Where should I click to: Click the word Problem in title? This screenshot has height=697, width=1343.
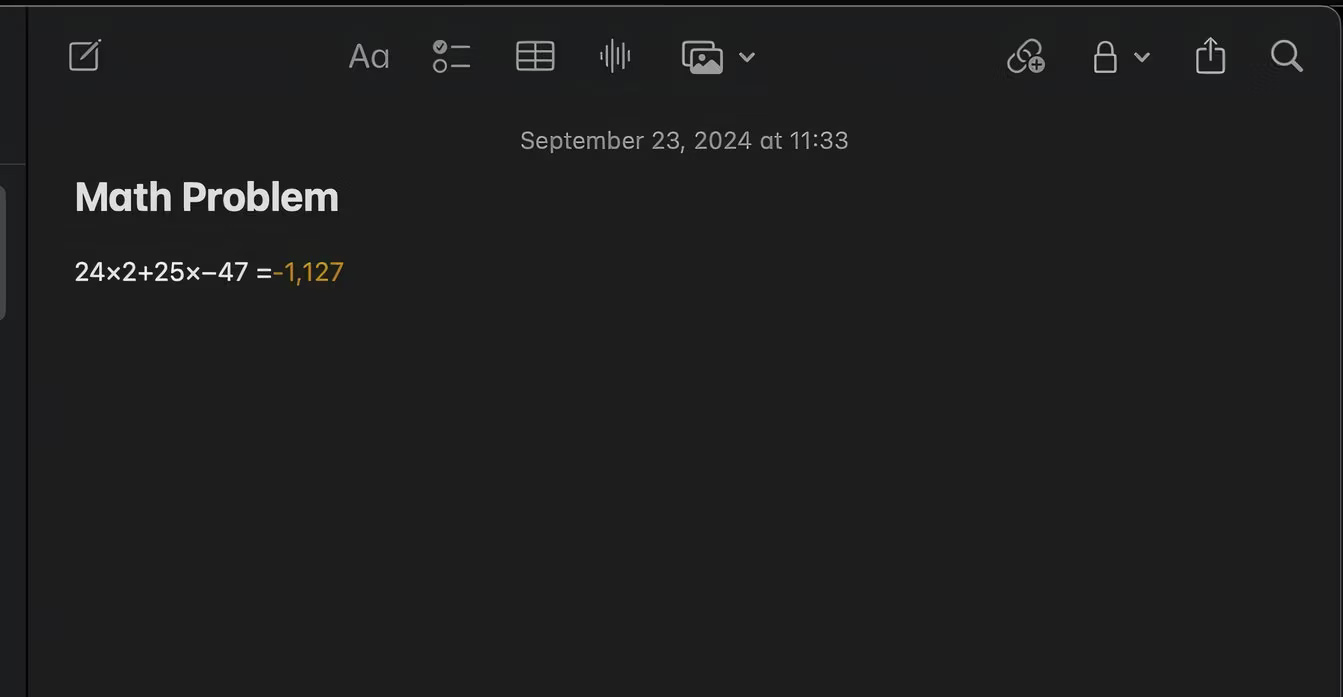260,197
